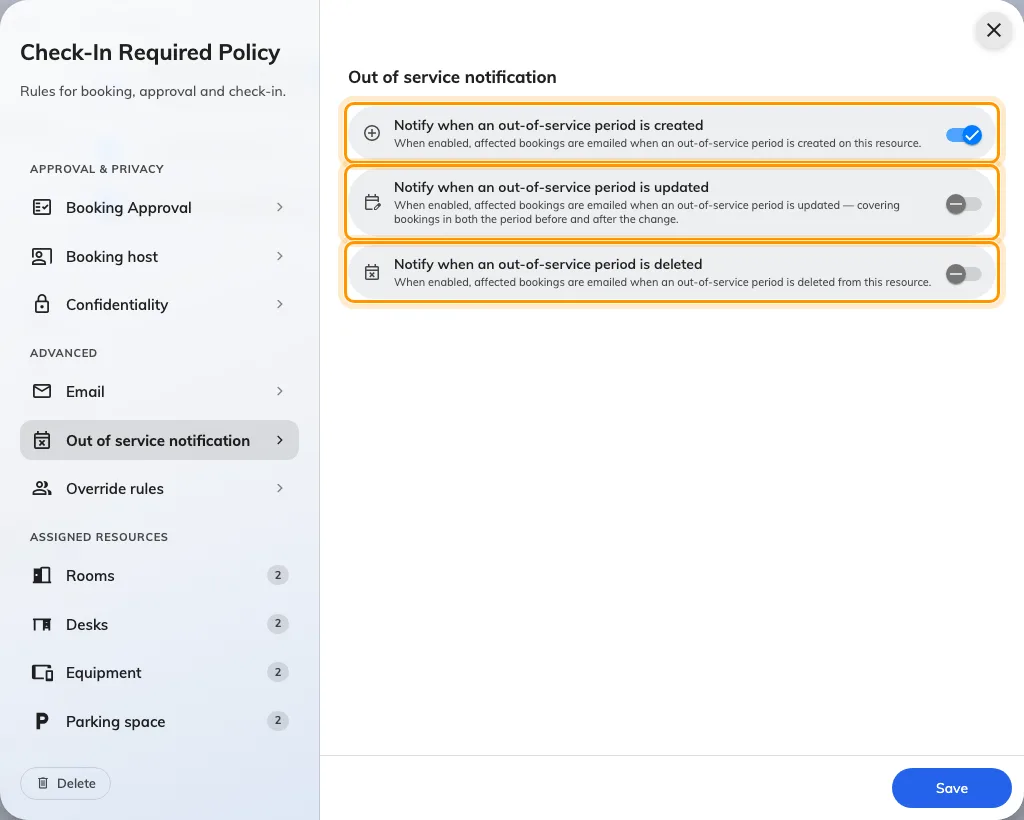Open the Booking Approval section

(159, 208)
